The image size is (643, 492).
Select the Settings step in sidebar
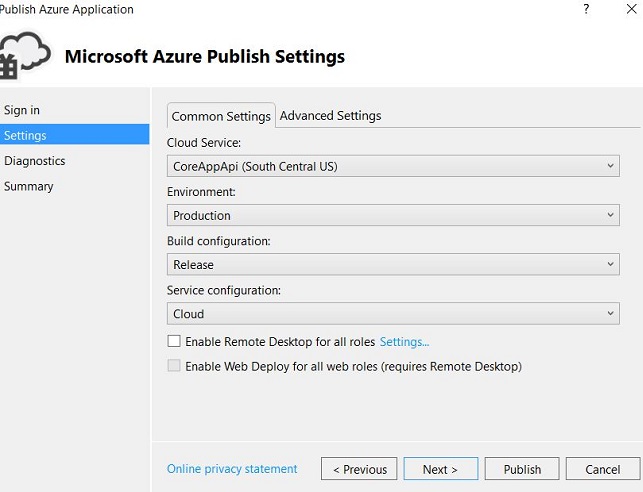pyautogui.click(x=25, y=135)
